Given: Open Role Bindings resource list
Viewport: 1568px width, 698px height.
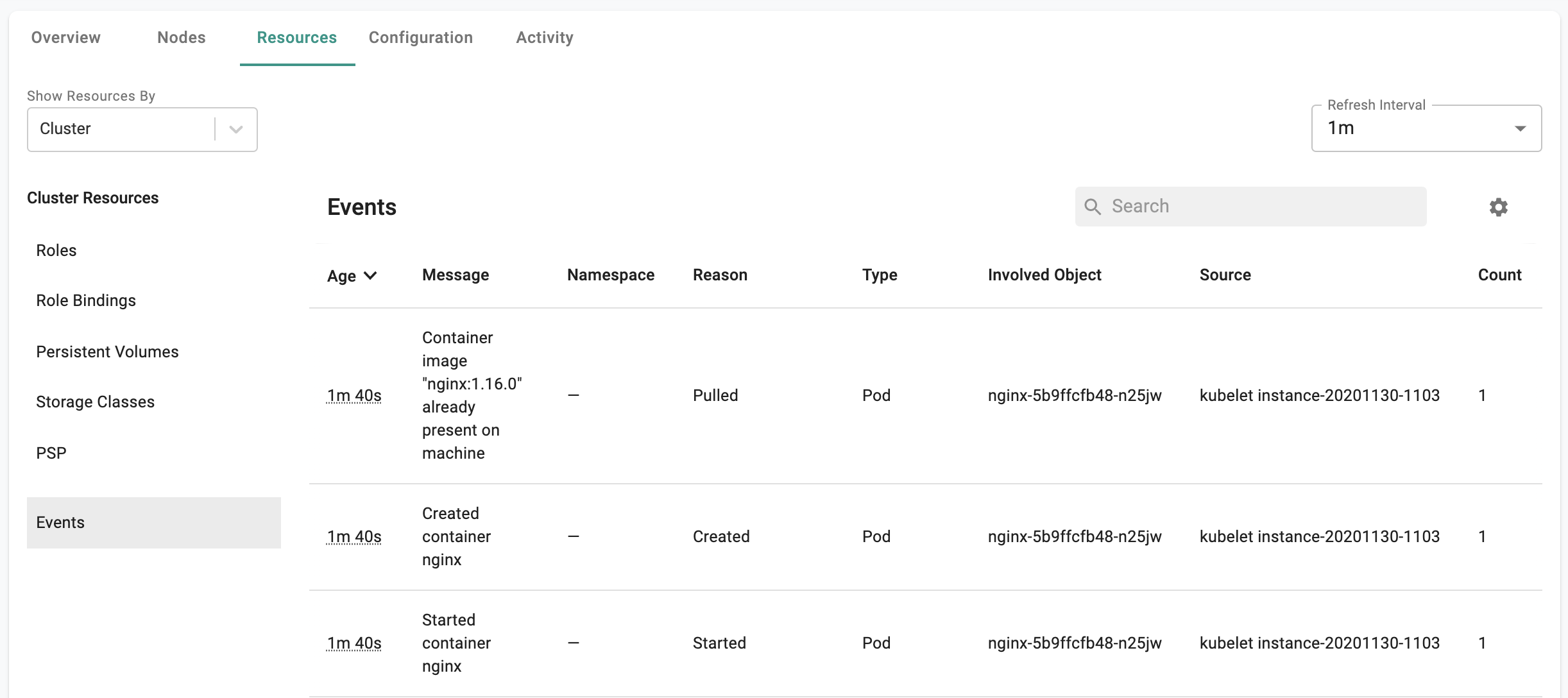Looking at the screenshot, I should [86, 300].
